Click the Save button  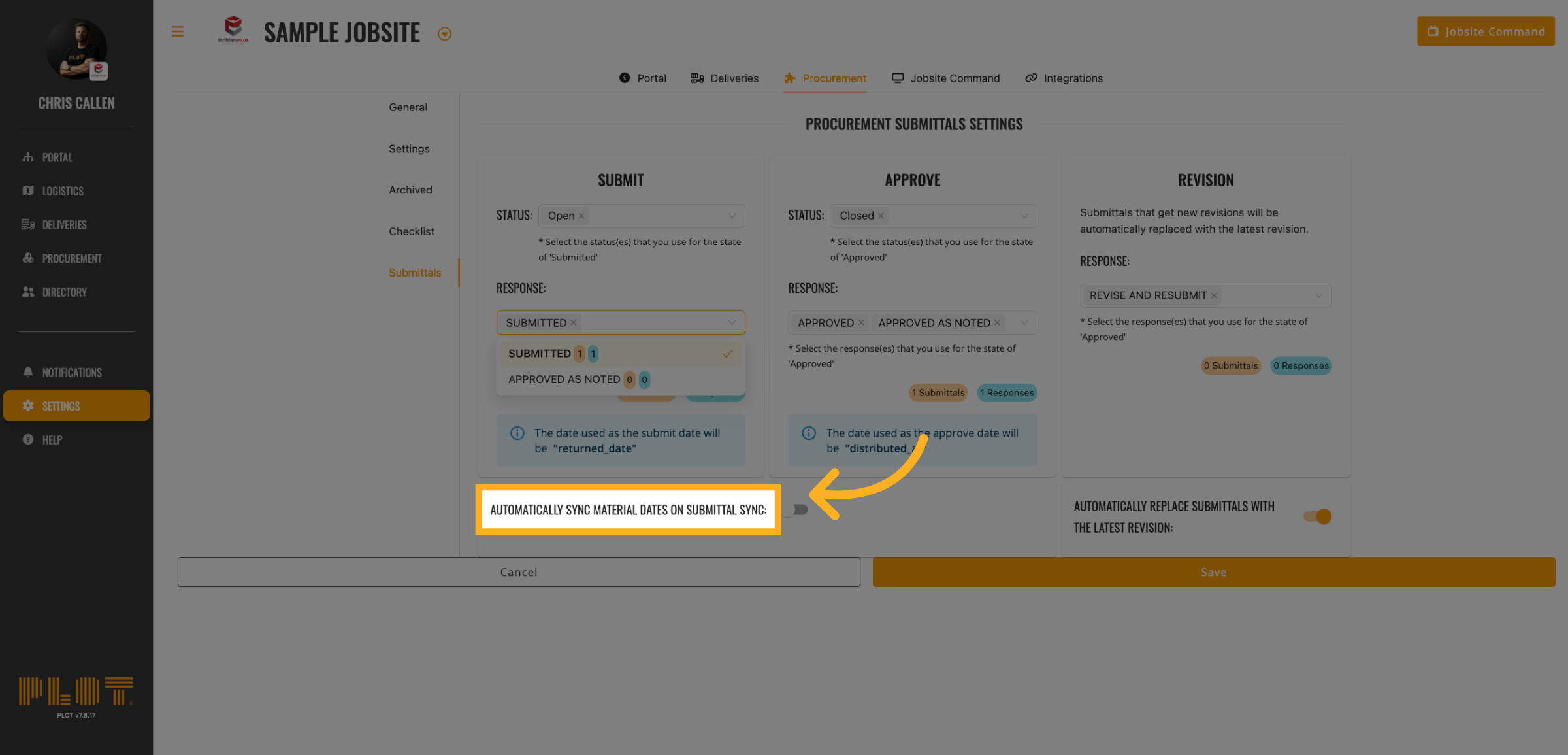tap(1213, 572)
